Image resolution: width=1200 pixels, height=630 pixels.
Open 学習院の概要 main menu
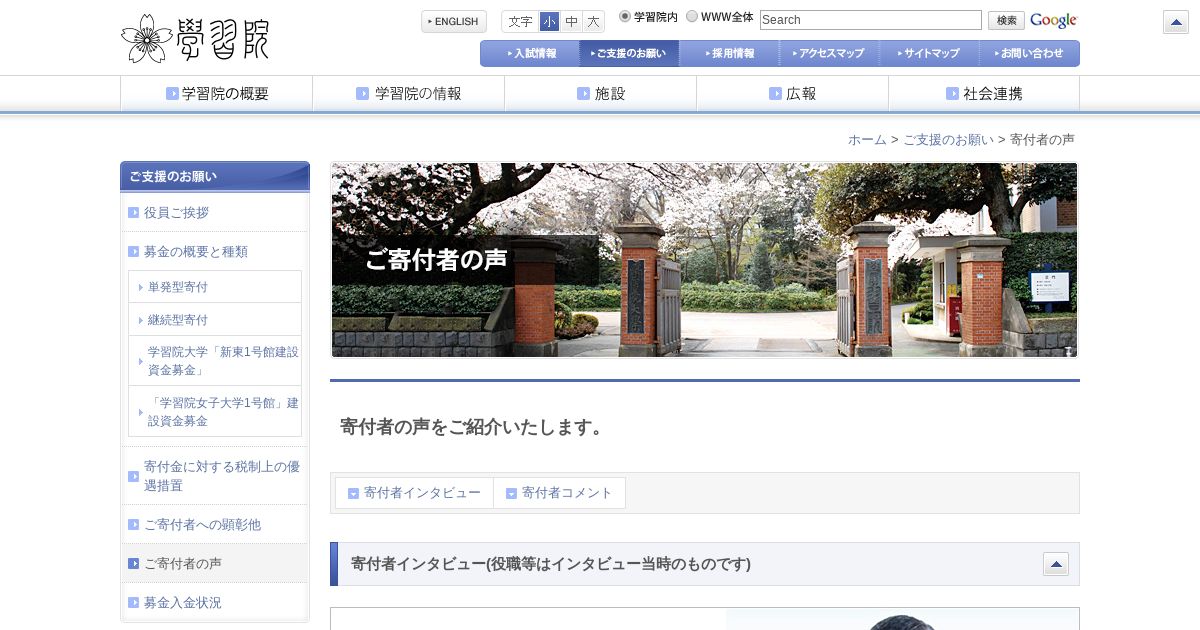pyautogui.click(x=216, y=94)
